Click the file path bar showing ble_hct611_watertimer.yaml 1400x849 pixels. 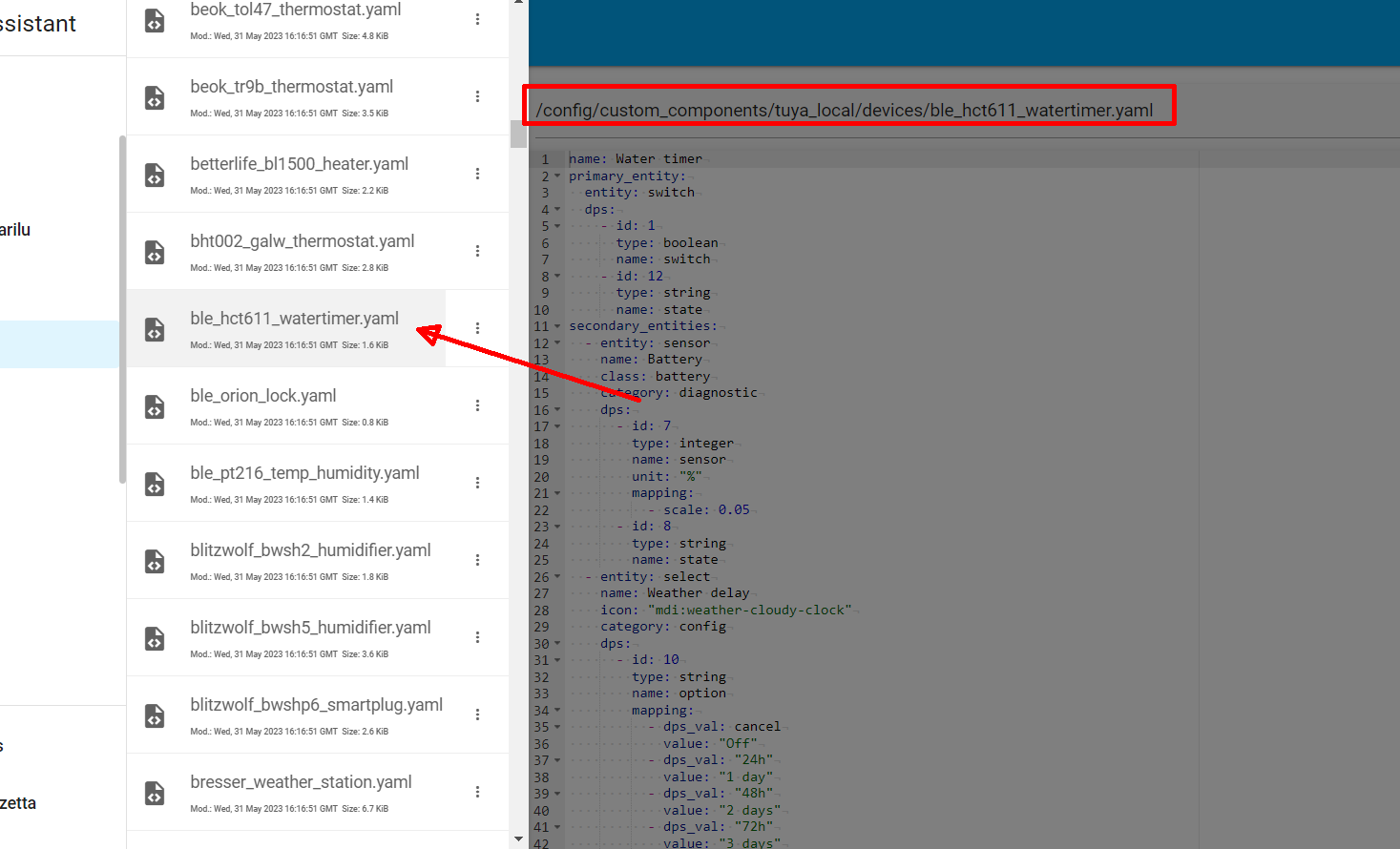tap(847, 110)
